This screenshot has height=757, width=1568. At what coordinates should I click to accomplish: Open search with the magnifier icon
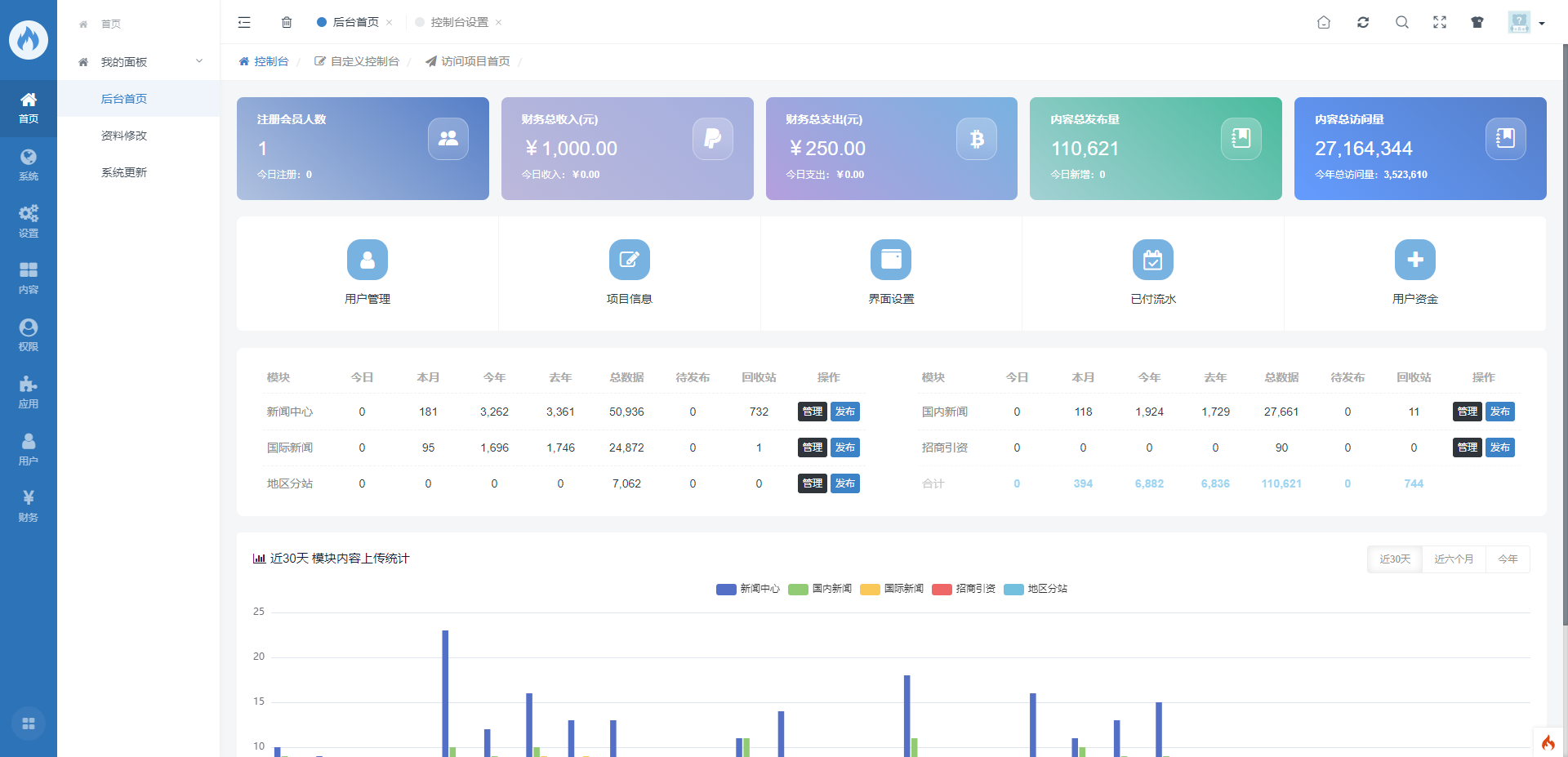pyautogui.click(x=1402, y=22)
